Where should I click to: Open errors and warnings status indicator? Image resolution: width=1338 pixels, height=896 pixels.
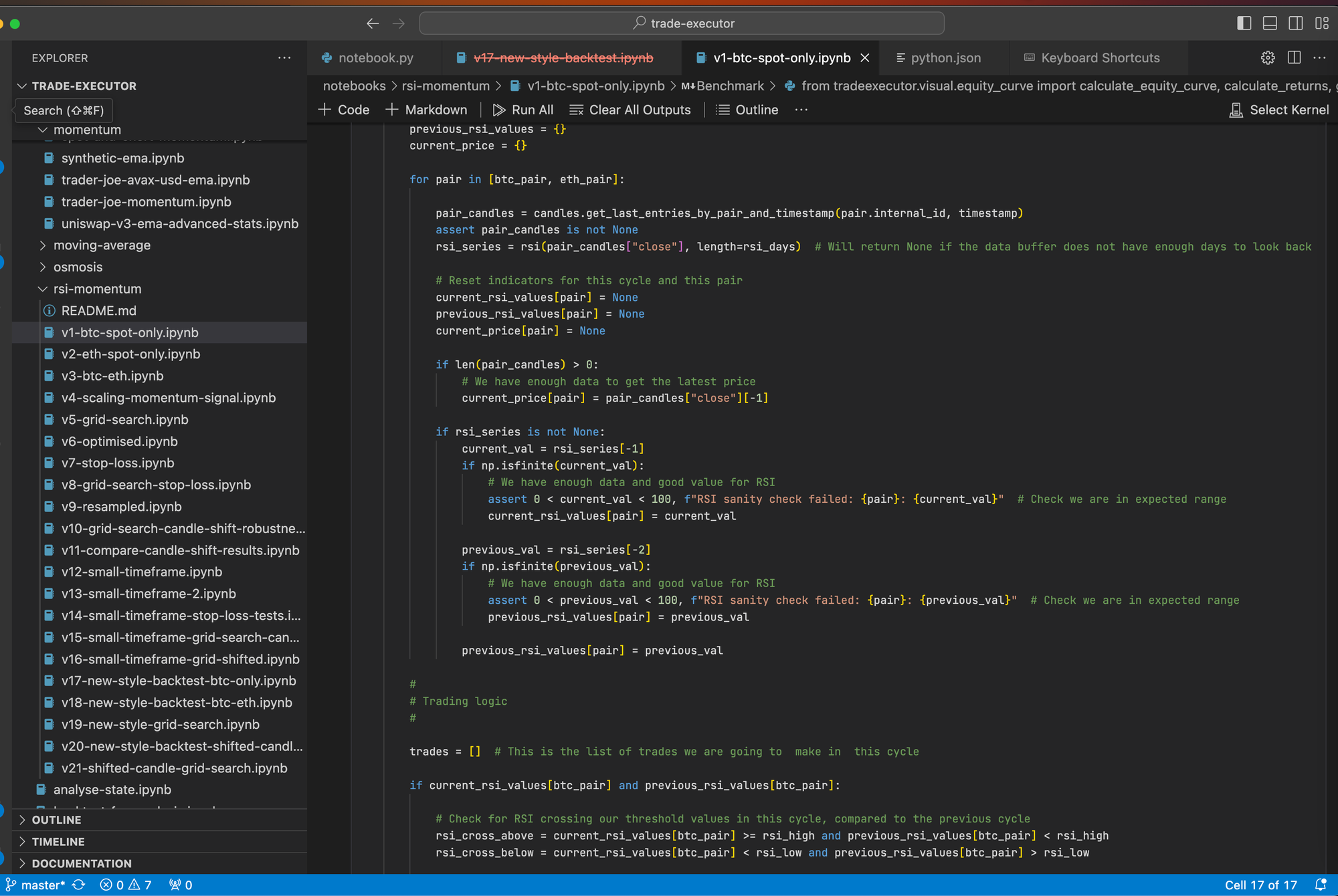(x=126, y=885)
